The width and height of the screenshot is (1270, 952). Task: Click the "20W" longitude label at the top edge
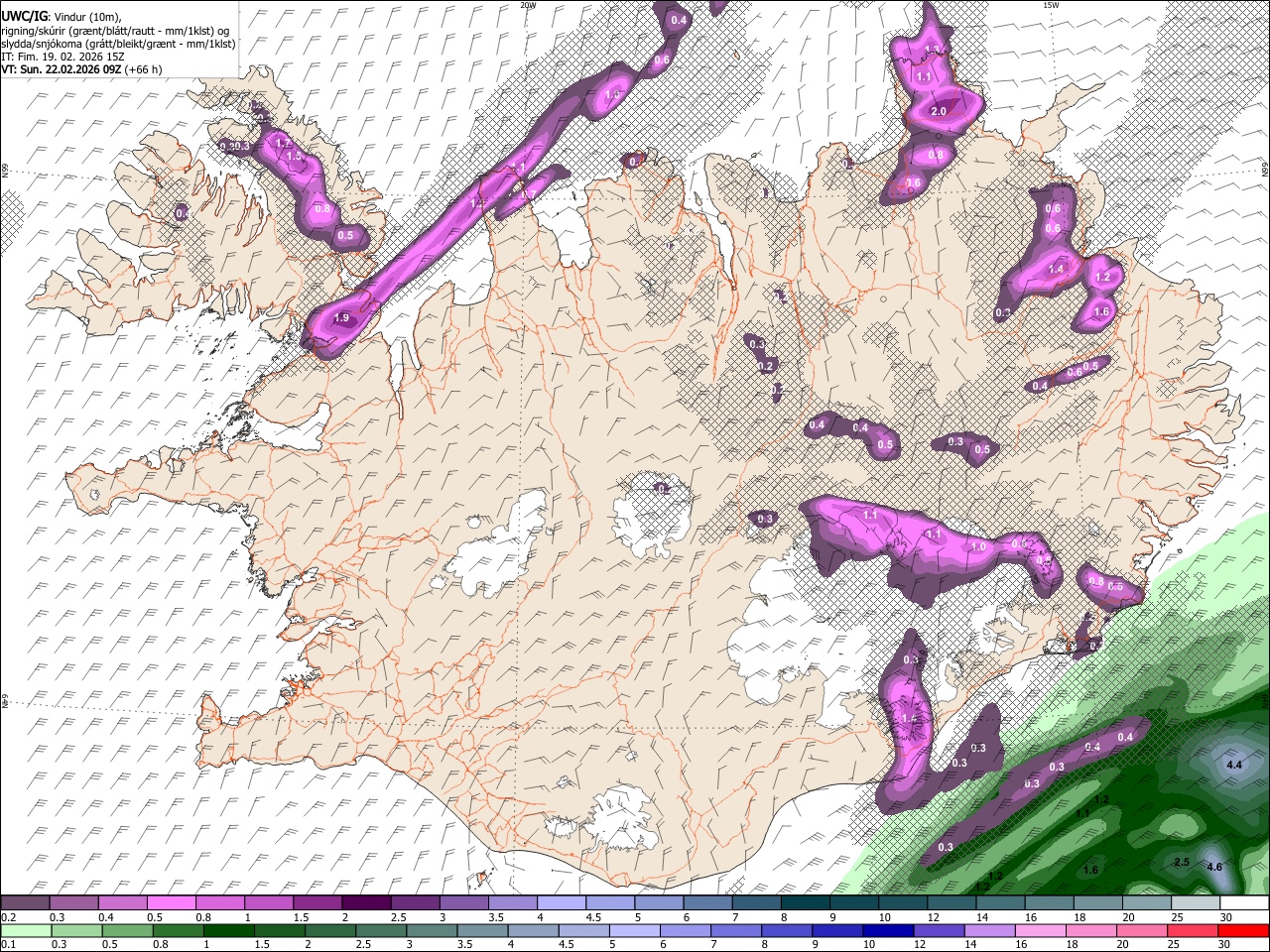click(x=528, y=5)
